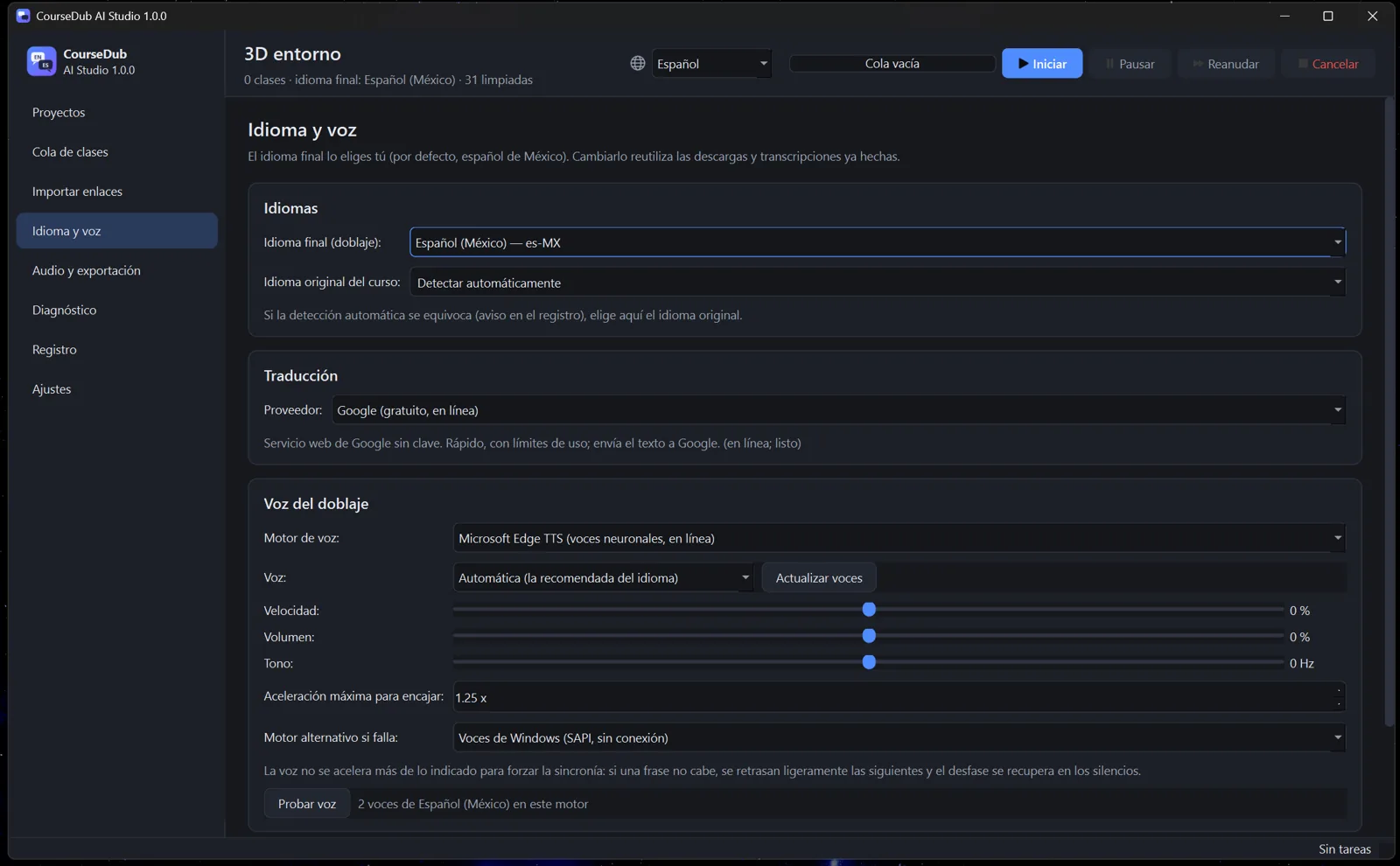Open the Ajustes page
The width and height of the screenshot is (1400, 866).
pos(117,388)
